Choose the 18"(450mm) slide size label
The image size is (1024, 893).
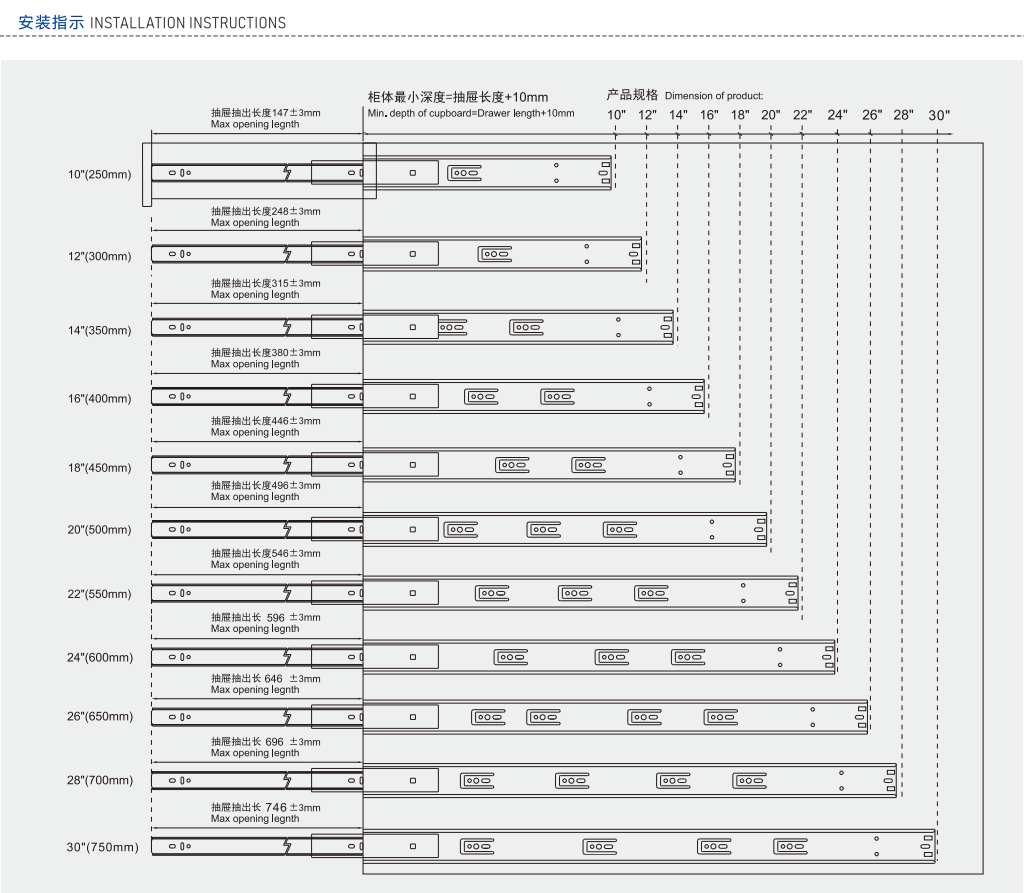click(99, 468)
